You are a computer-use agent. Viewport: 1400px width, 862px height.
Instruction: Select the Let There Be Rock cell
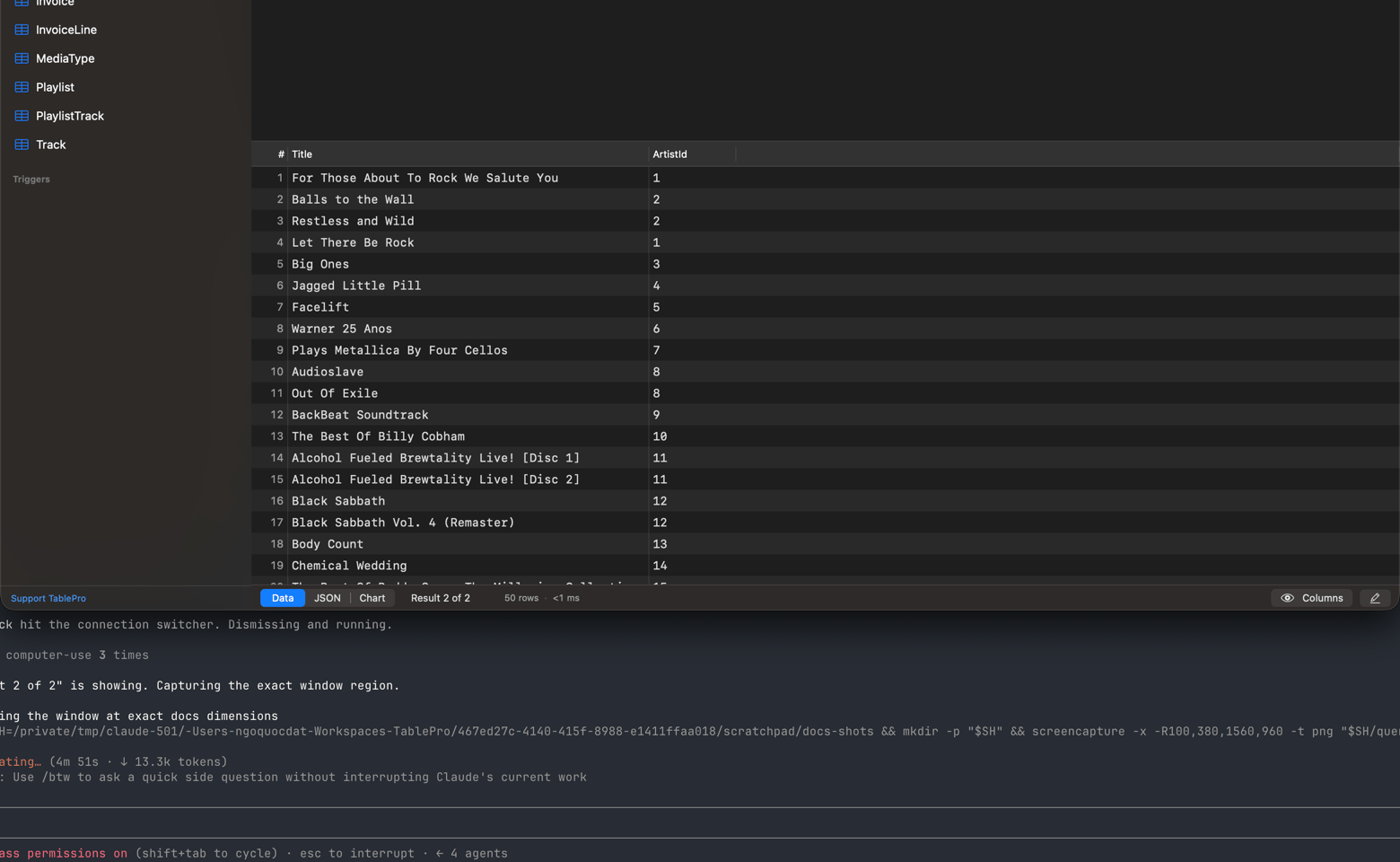[x=468, y=242]
